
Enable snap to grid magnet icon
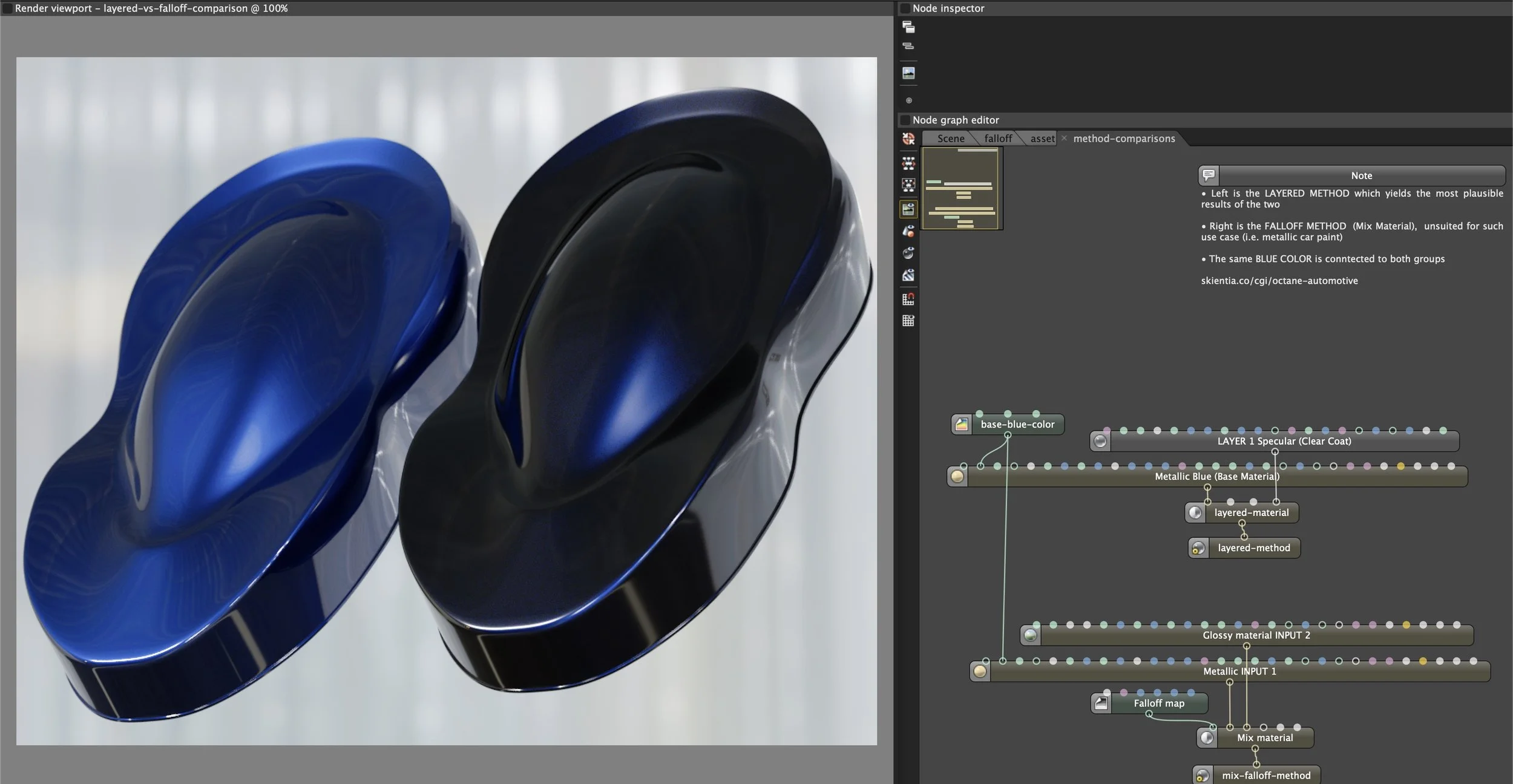click(x=908, y=299)
